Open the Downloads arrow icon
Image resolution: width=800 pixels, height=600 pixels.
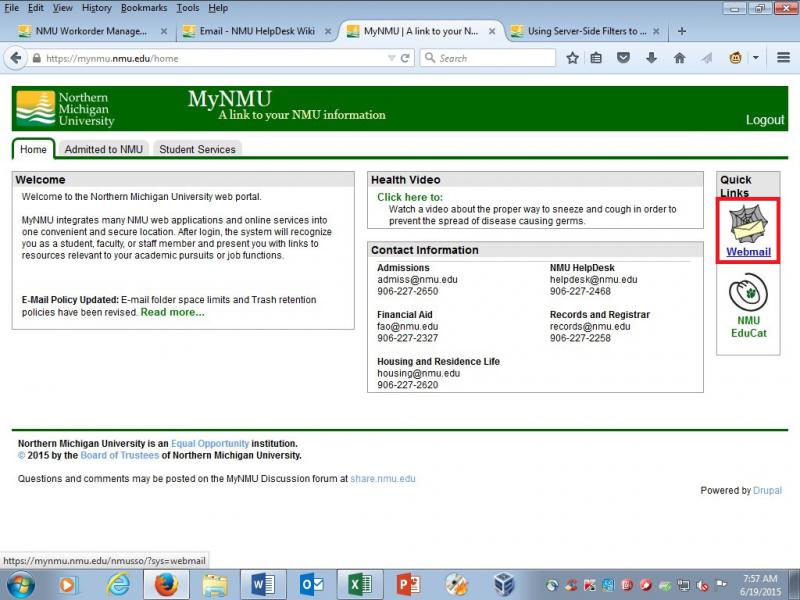(x=652, y=58)
